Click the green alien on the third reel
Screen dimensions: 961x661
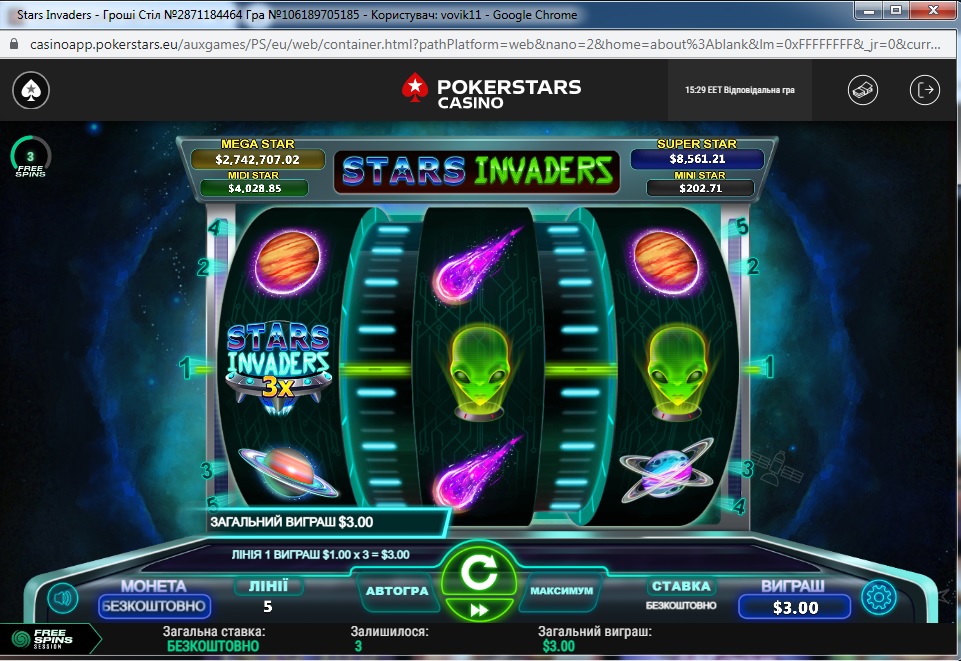click(677, 372)
